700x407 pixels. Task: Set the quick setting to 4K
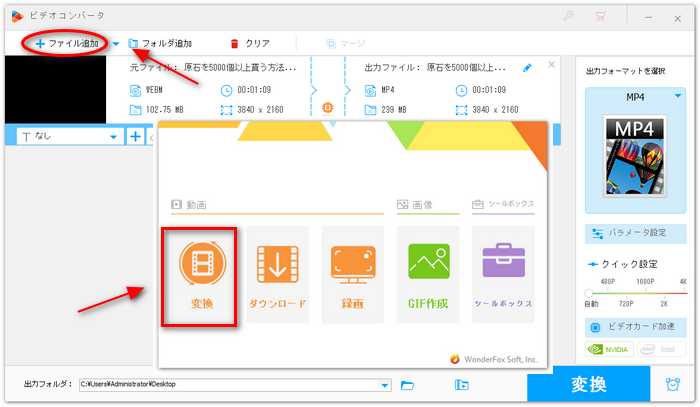pyautogui.click(x=683, y=282)
